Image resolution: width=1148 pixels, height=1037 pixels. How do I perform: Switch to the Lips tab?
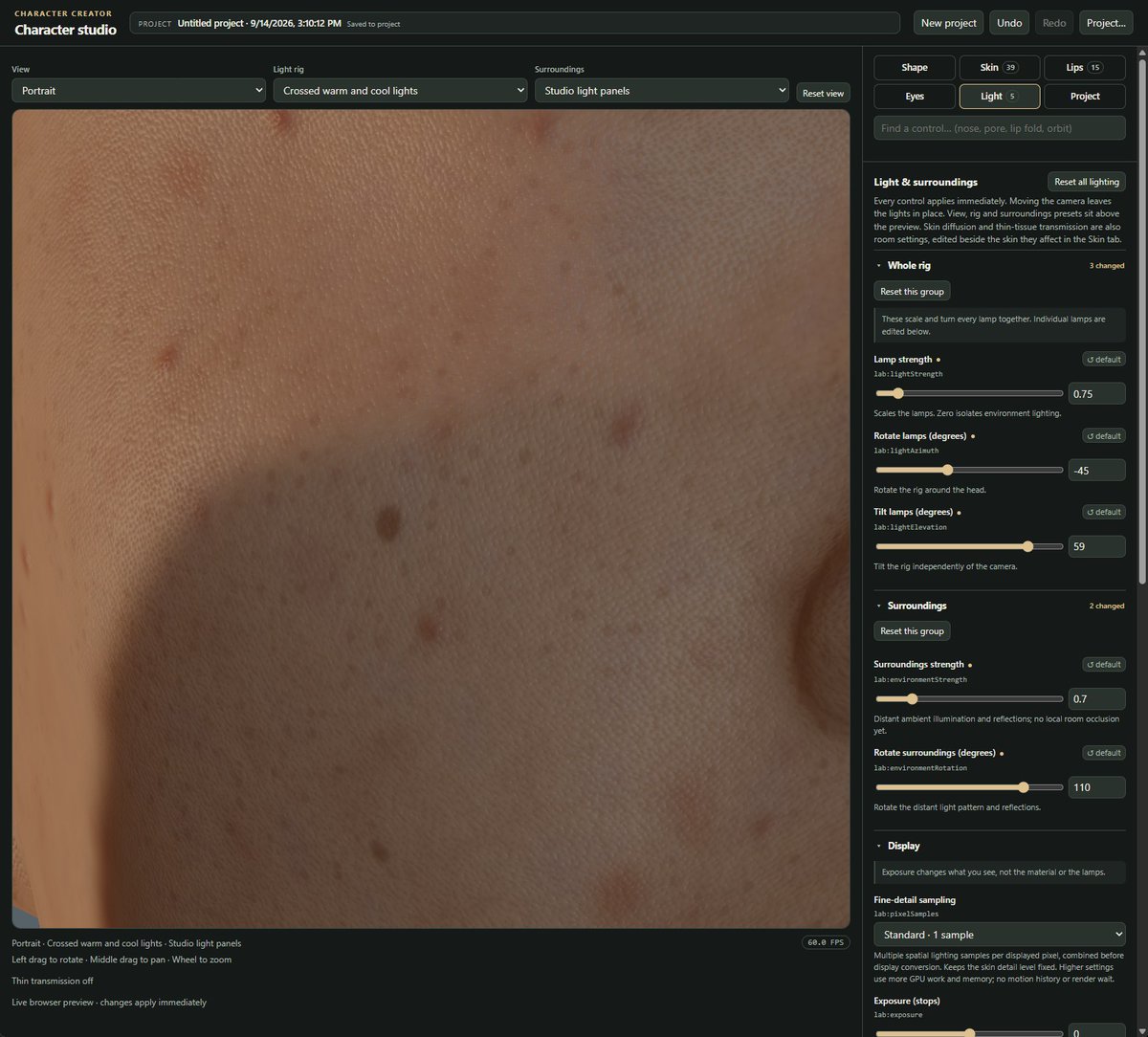(x=1084, y=68)
